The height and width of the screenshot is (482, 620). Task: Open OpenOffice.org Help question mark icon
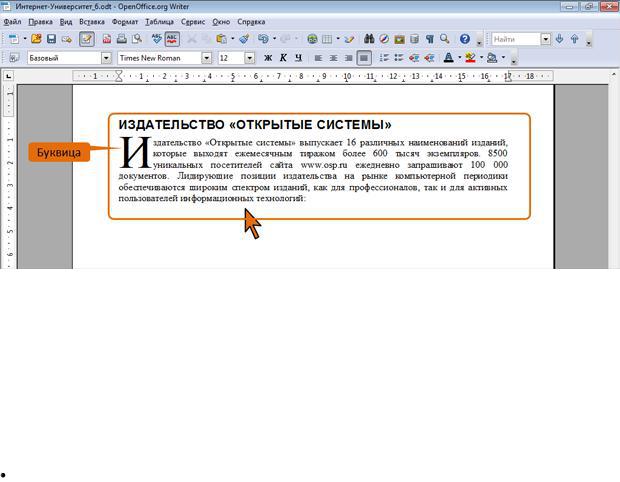tap(465, 39)
